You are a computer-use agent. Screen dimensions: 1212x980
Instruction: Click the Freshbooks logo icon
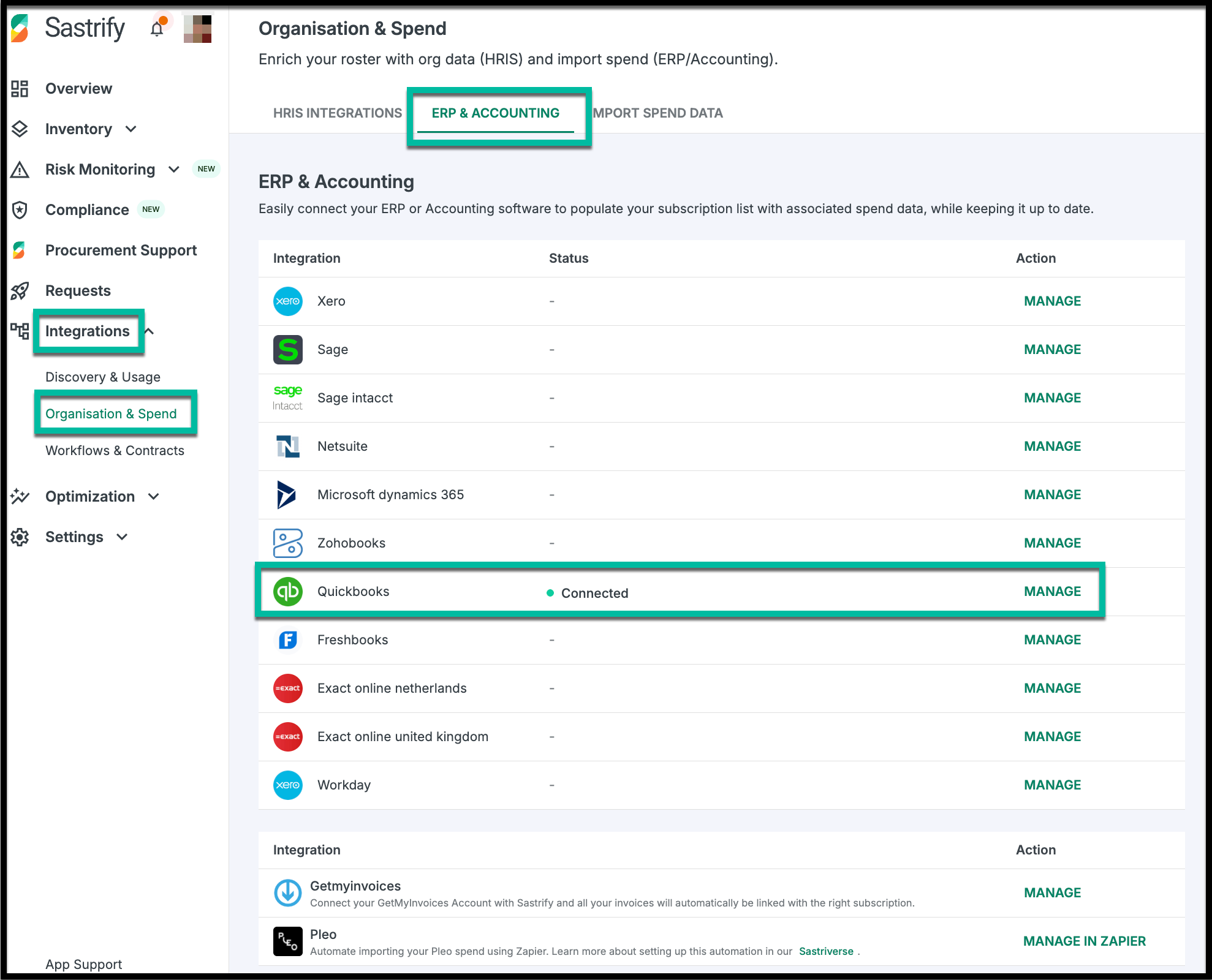[288, 640]
